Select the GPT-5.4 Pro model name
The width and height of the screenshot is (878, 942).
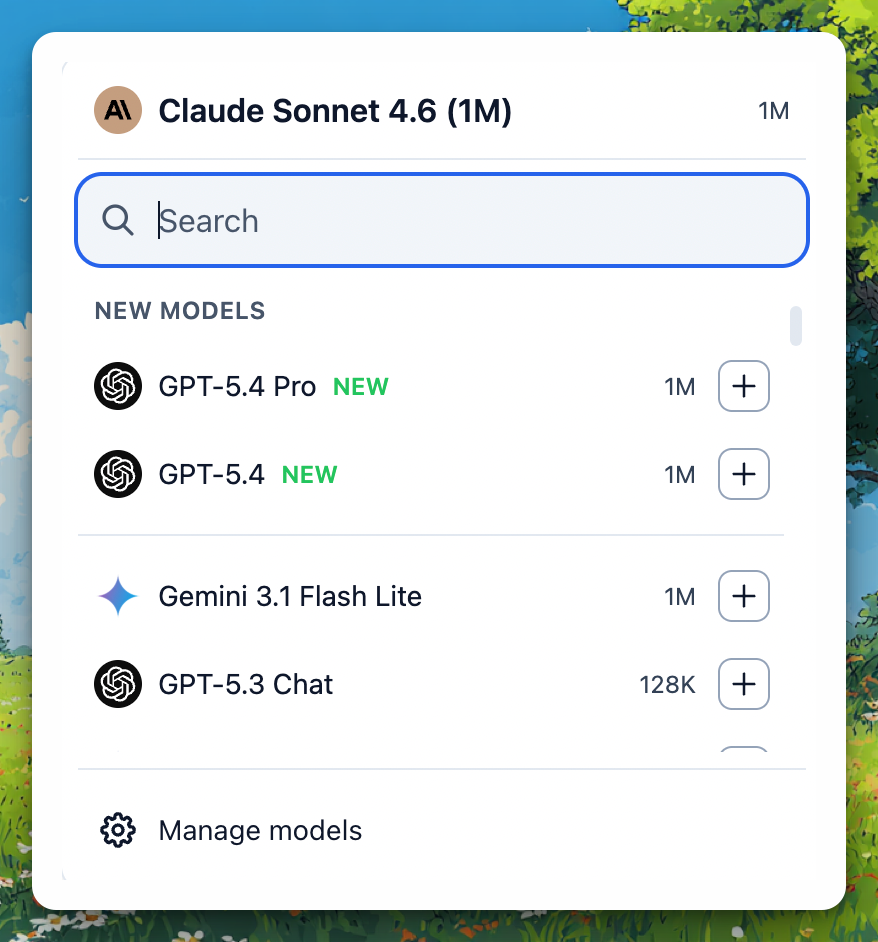(x=237, y=387)
